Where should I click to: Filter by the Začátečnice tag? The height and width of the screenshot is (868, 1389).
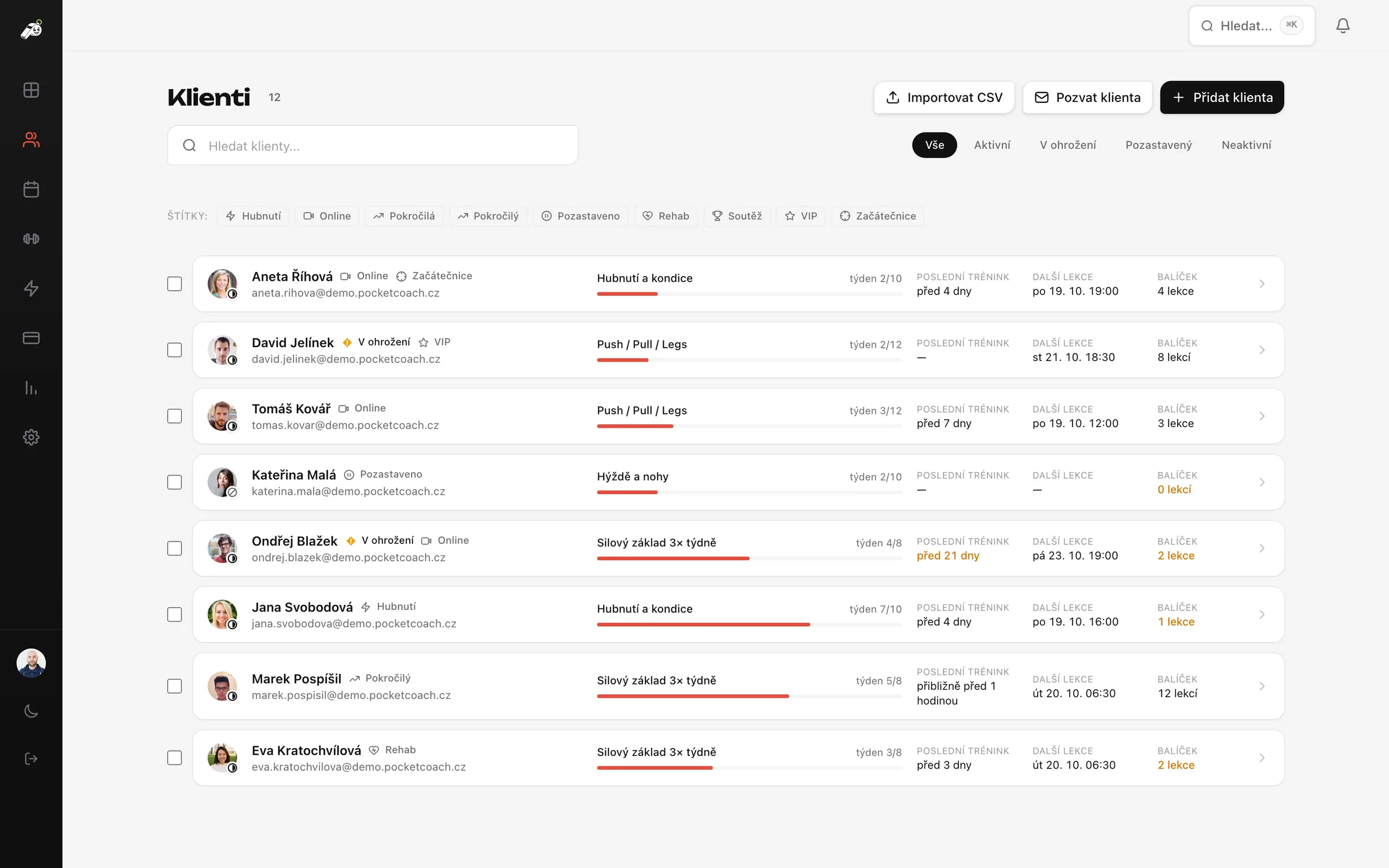coord(877,216)
